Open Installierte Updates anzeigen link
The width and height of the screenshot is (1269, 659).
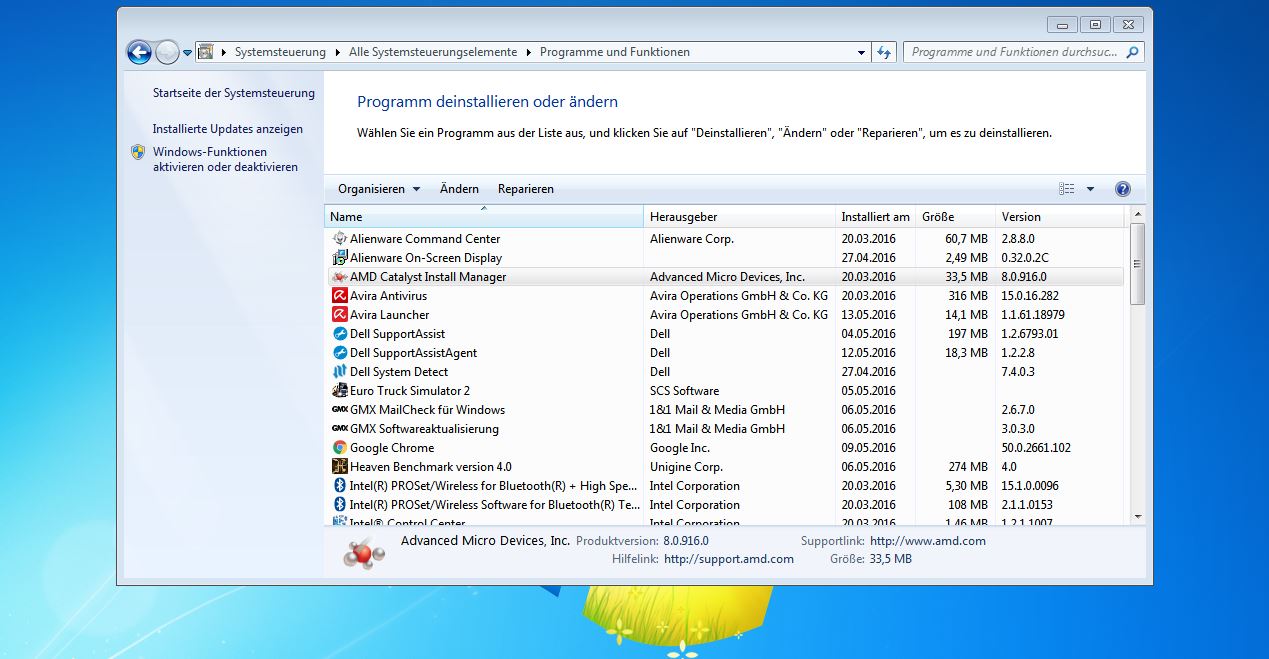click(x=227, y=129)
